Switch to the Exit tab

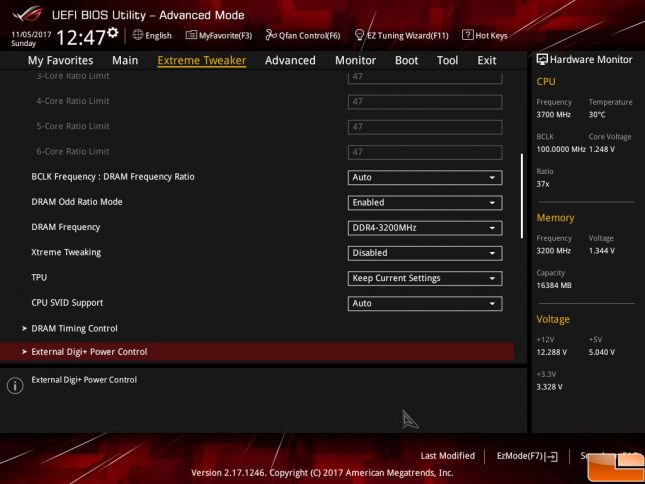click(x=487, y=60)
